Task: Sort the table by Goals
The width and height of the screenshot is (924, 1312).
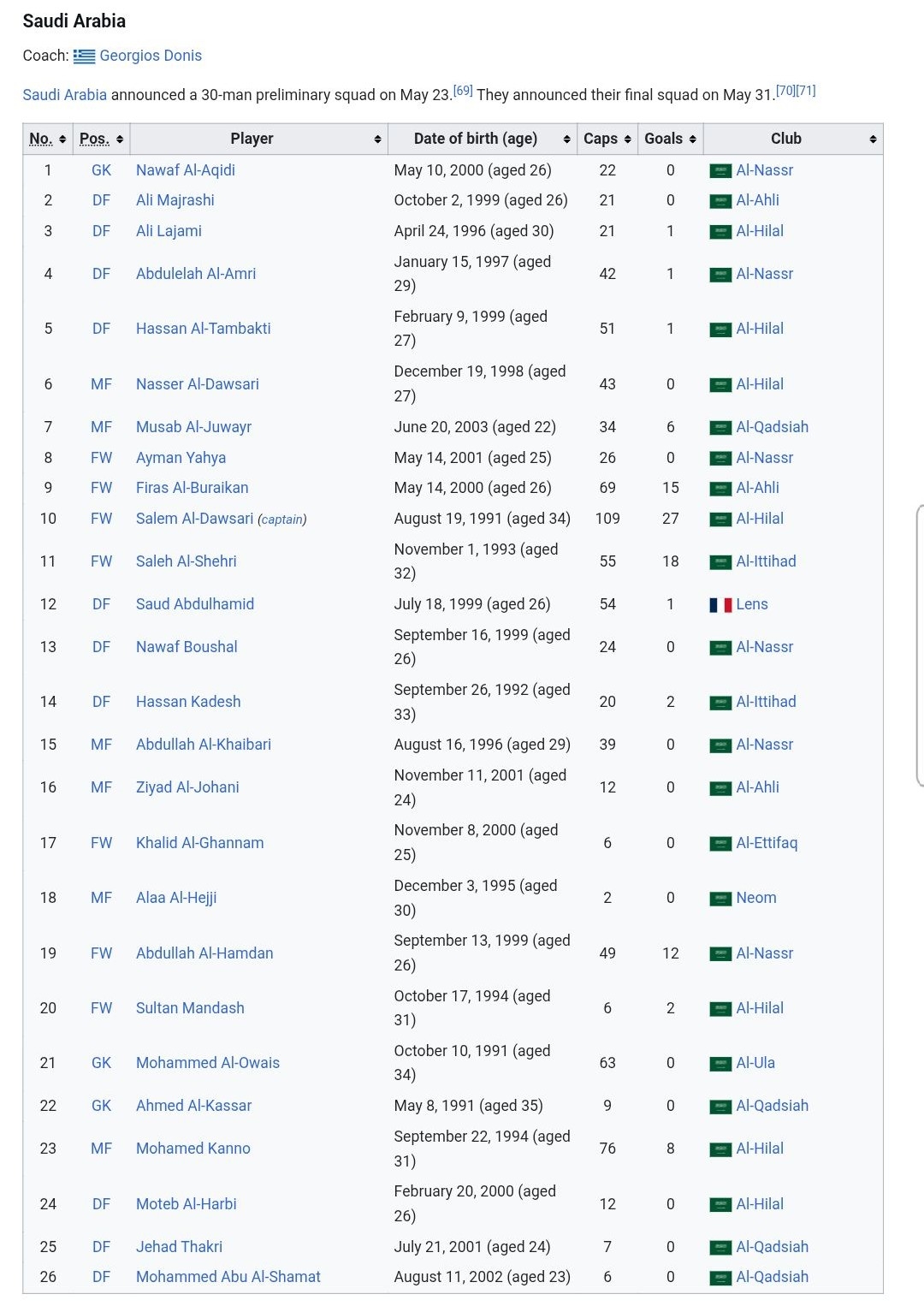Action: pyautogui.click(x=671, y=139)
